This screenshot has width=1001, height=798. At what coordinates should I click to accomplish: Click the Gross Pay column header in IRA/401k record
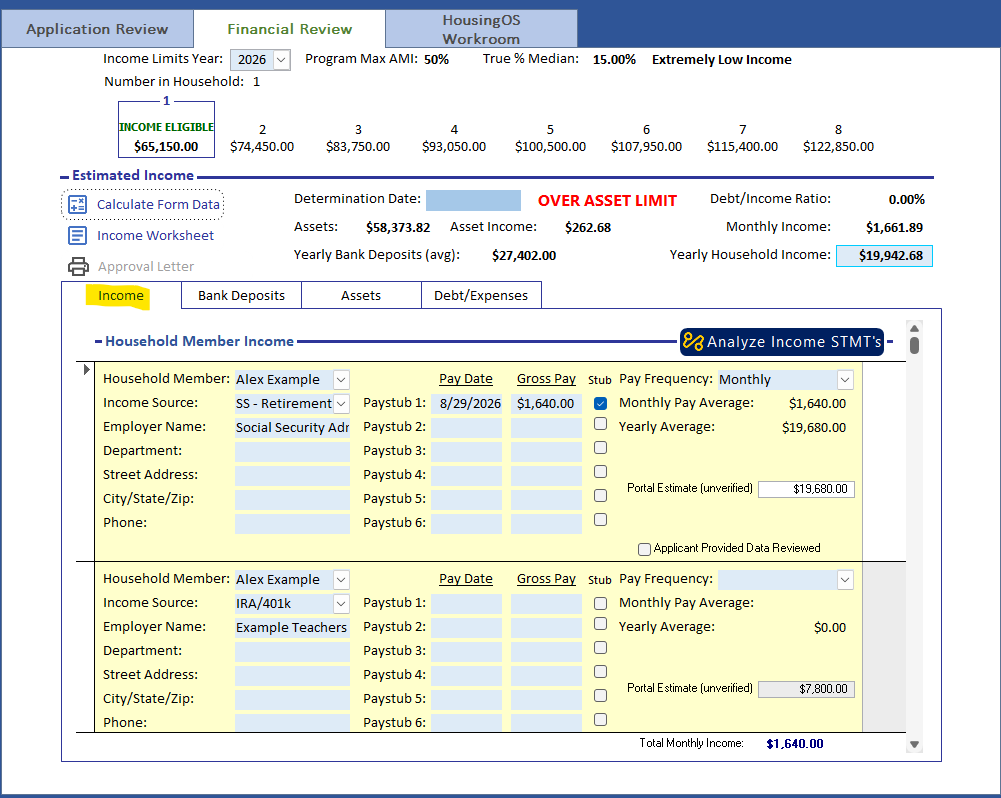(546, 578)
